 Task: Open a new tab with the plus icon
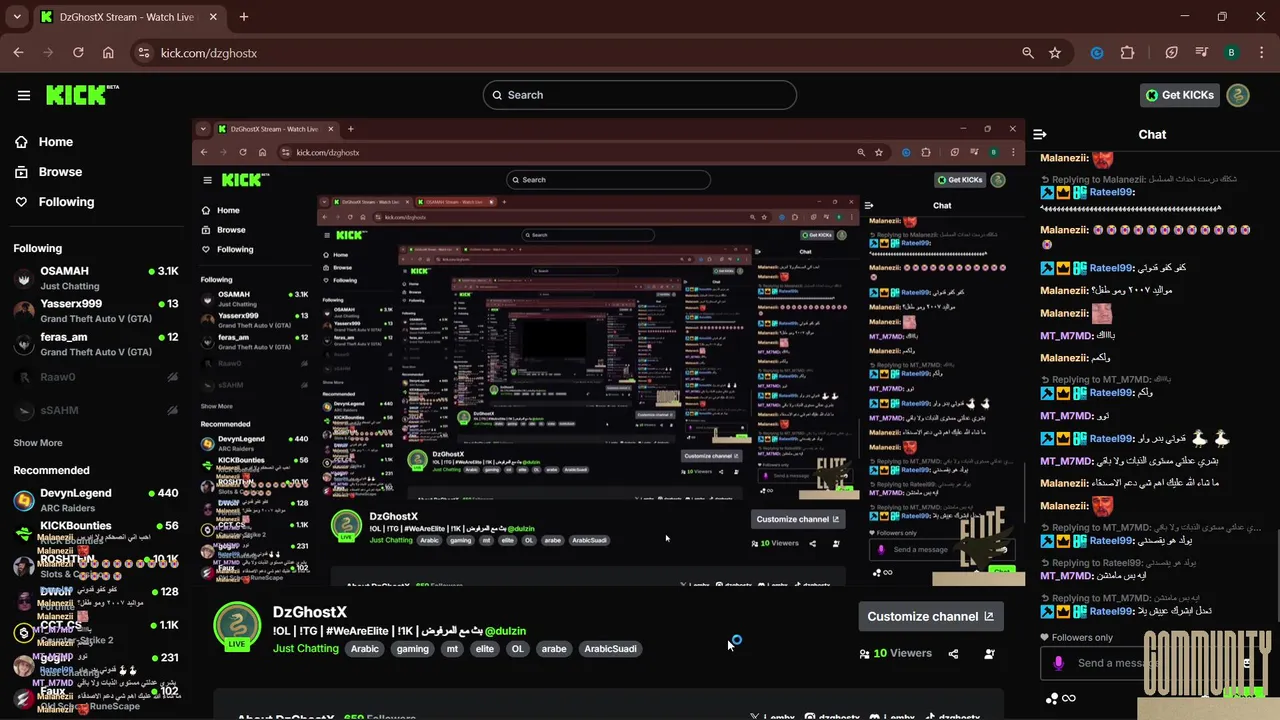point(244,17)
